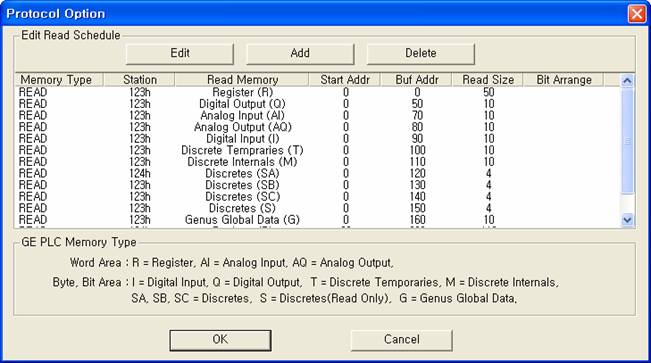651x363 pixels.
Task: Click the list scrollbar down arrow
Action: (627, 220)
